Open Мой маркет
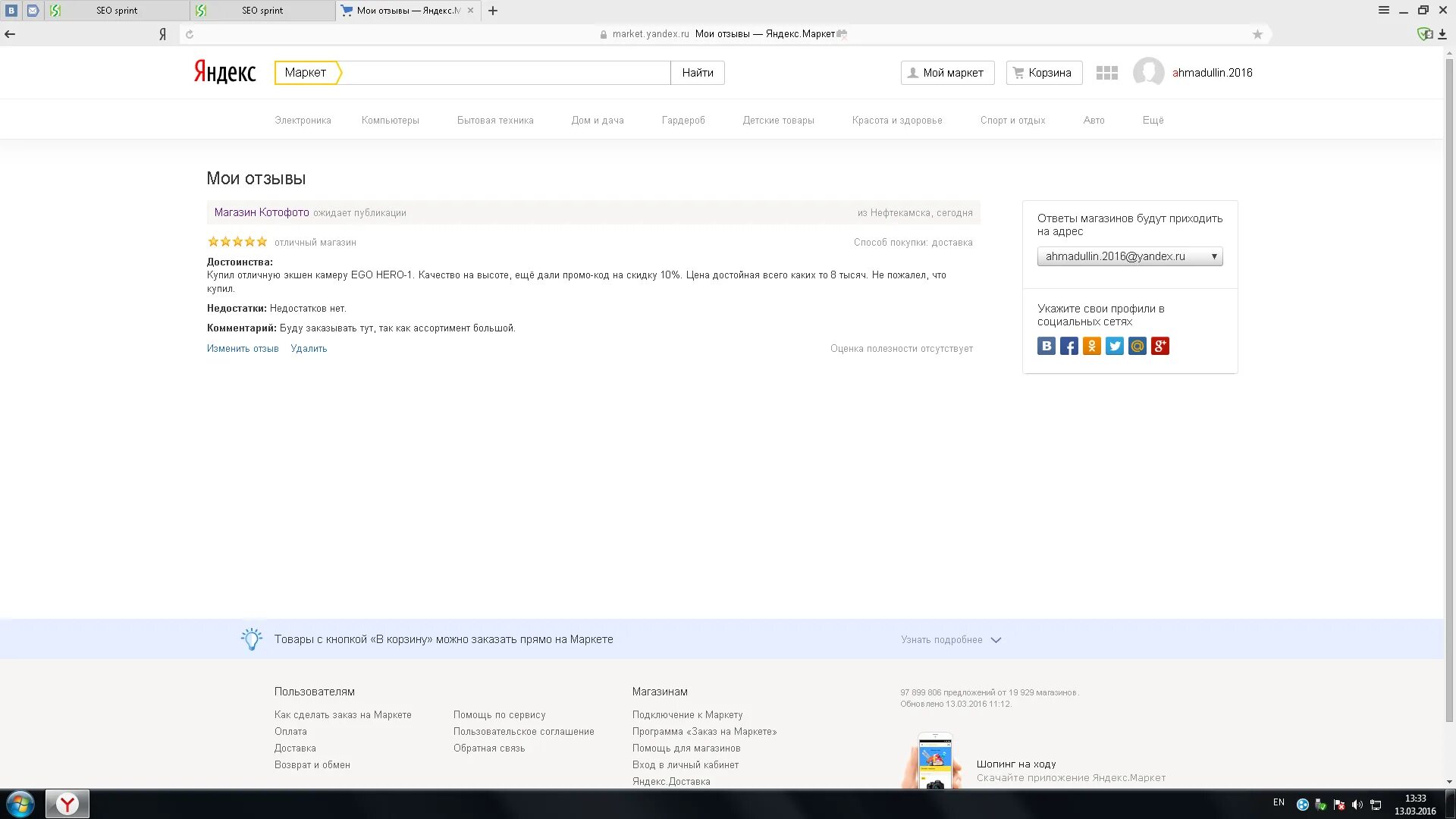Image resolution: width=1456 pixels, height=819 pixels. click(x=947, y=73)
